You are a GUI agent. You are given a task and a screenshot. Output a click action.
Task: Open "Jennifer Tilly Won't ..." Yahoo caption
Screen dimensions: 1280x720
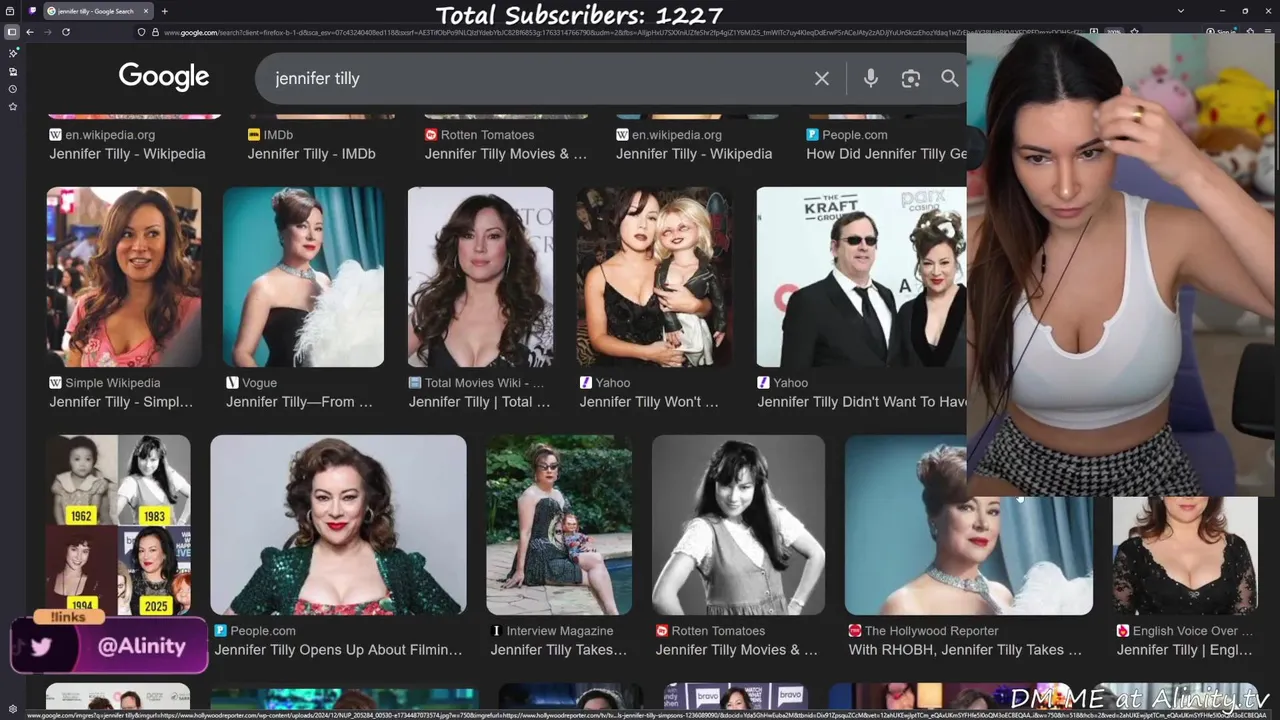649,402
